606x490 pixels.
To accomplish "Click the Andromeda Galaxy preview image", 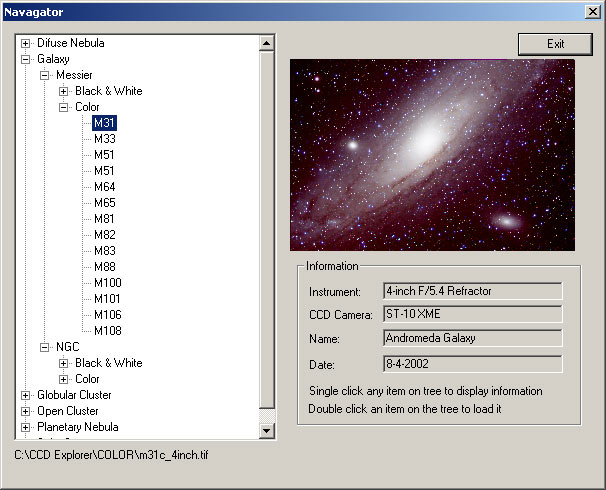I will pyautogui.click(x=432, y=154).
